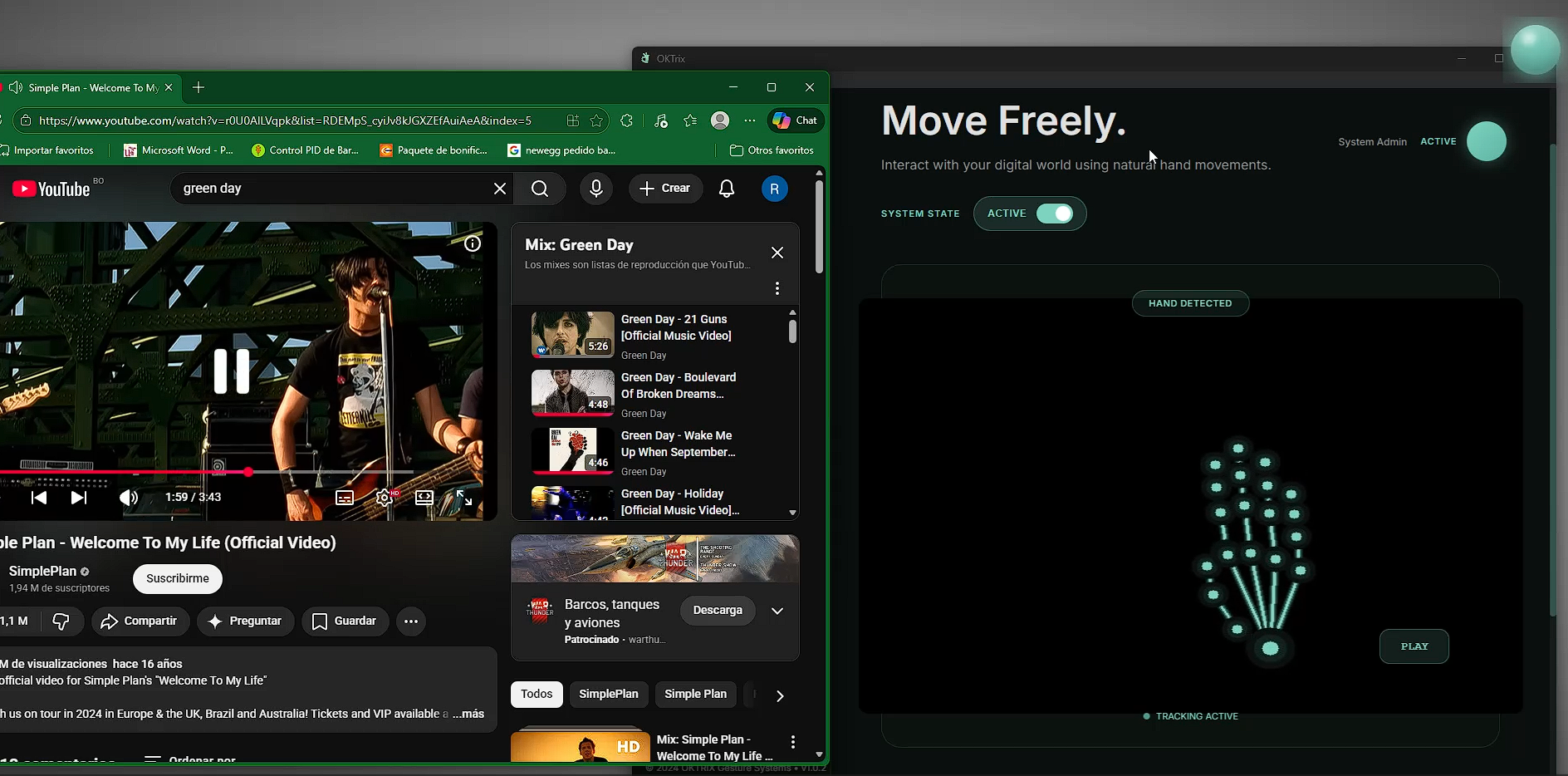
Task: Select Green Day - Boulevard Of Broken Dreams
Action: click(x=679, y=386)
